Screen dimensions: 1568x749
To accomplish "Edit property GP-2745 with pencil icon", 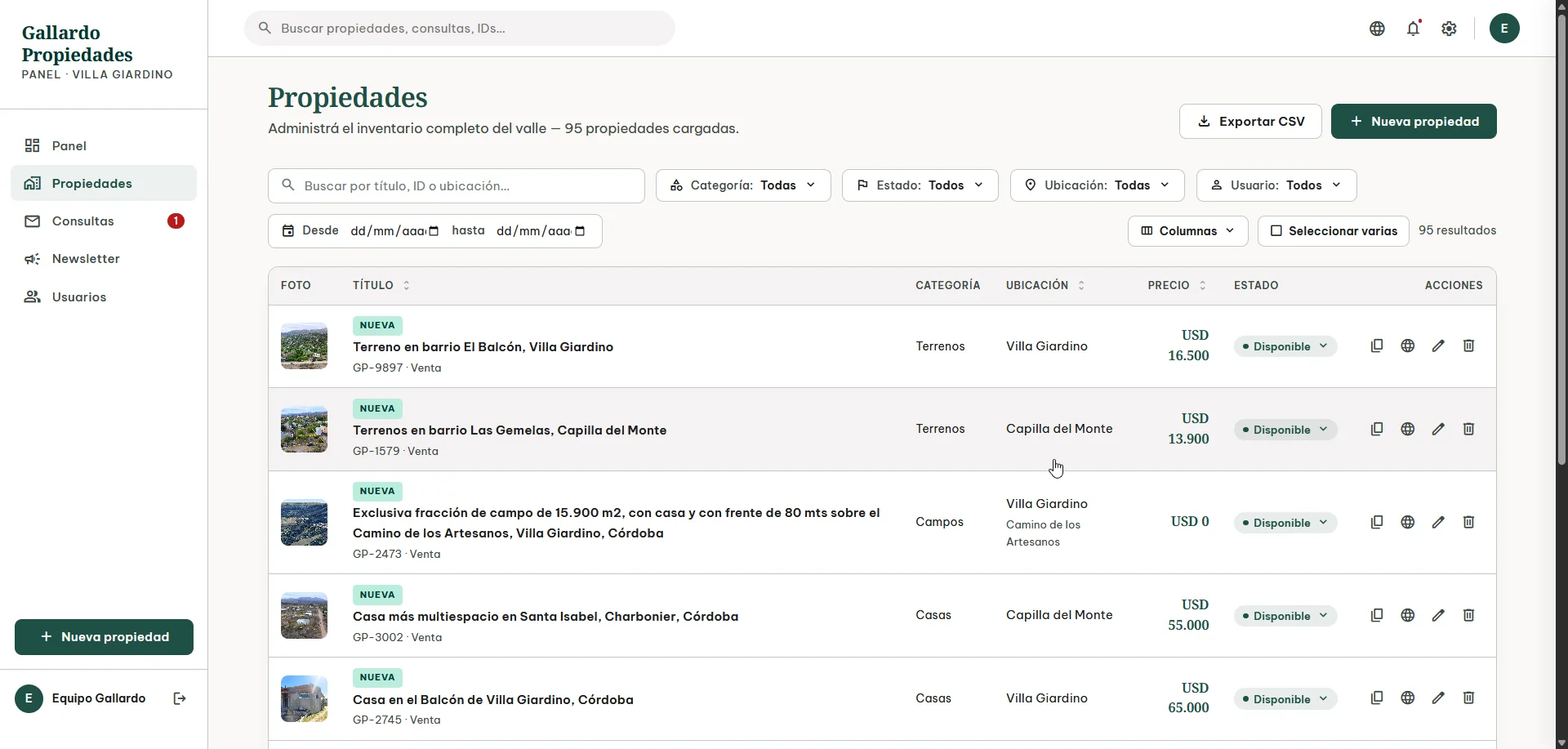I will tap(1438, 698).
